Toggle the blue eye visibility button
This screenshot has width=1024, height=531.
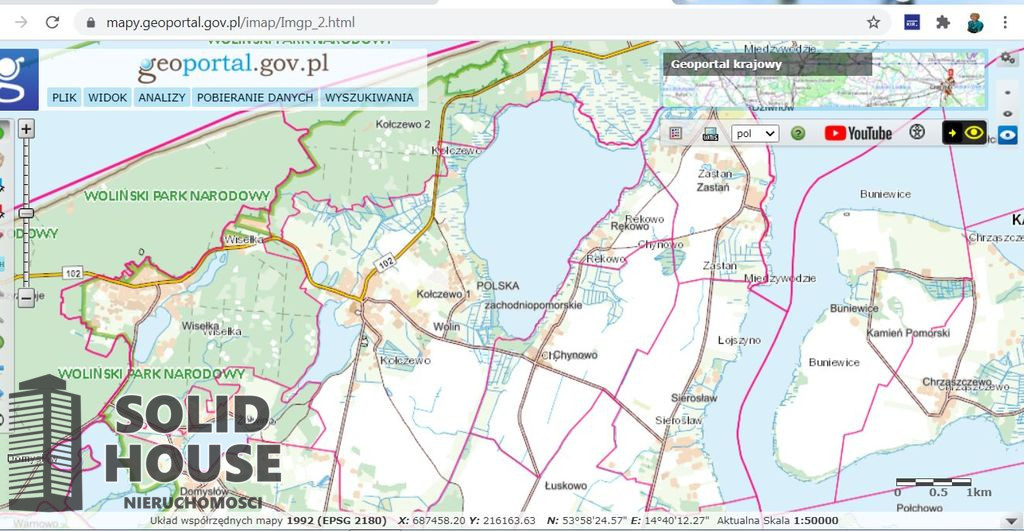tap(1007, 135)
